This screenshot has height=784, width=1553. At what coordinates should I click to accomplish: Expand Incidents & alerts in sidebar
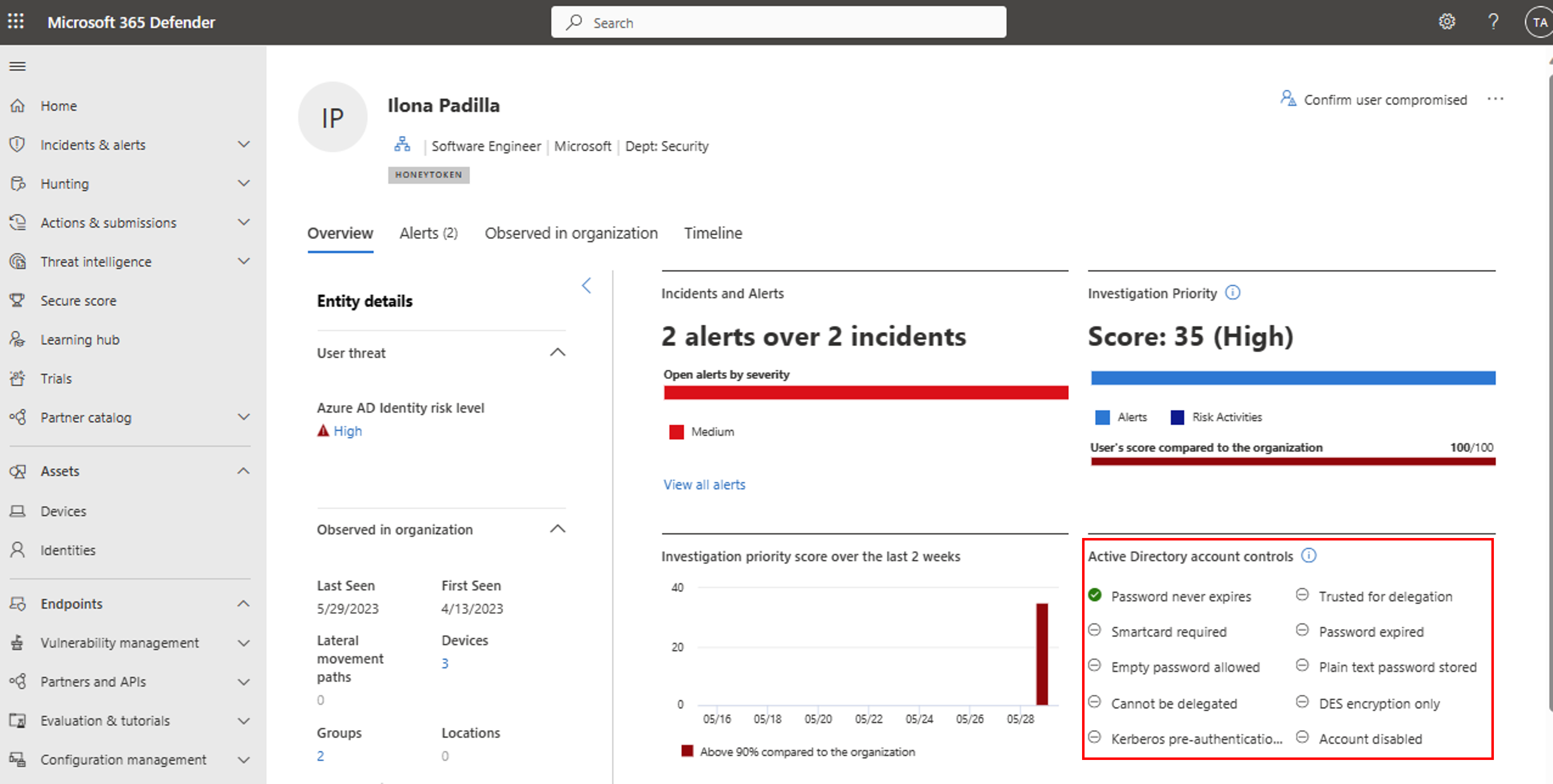coord(244,145)
